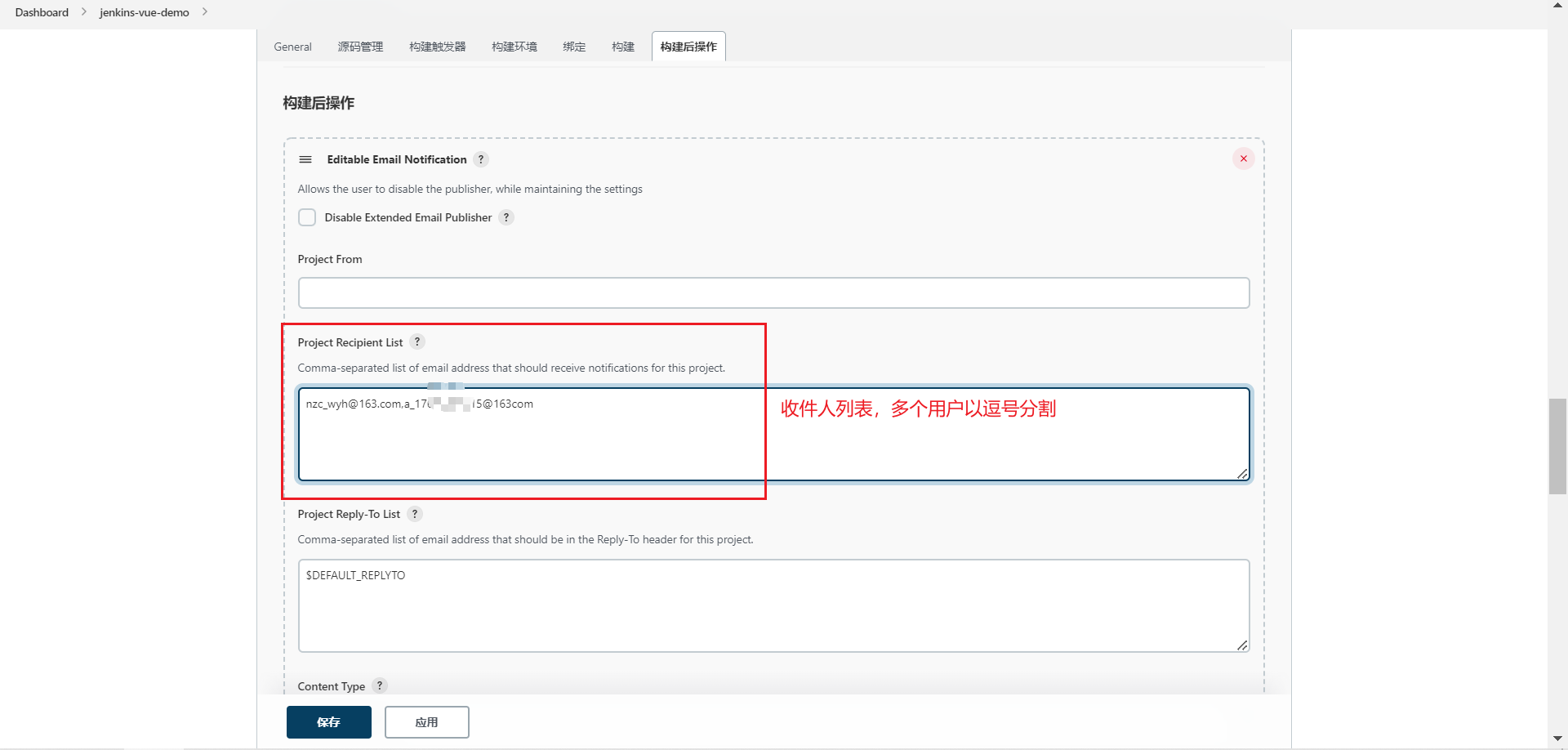Switch to the 构建 tab
This screenshot has width=1568, height=750.
[x=623, y=47]
